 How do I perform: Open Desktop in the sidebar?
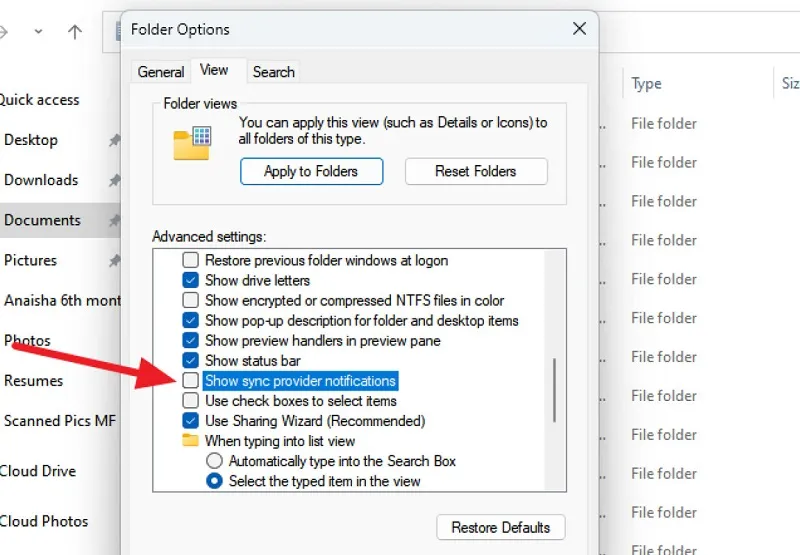pyautogui.click(x=31, y=140)
